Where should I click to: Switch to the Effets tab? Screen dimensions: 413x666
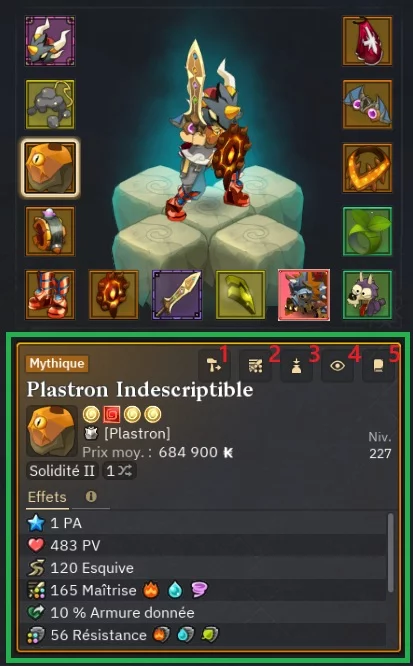(x=47, y=497)
